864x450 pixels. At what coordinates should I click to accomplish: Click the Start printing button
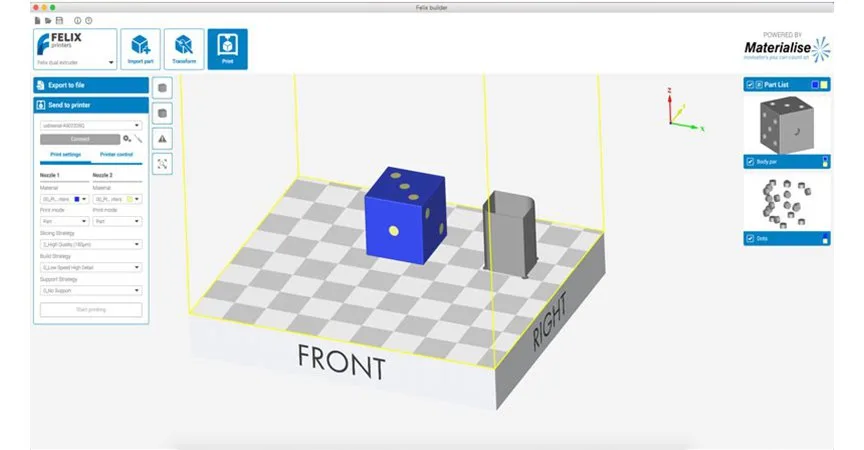pyautogui.click(x=91, y=310)
